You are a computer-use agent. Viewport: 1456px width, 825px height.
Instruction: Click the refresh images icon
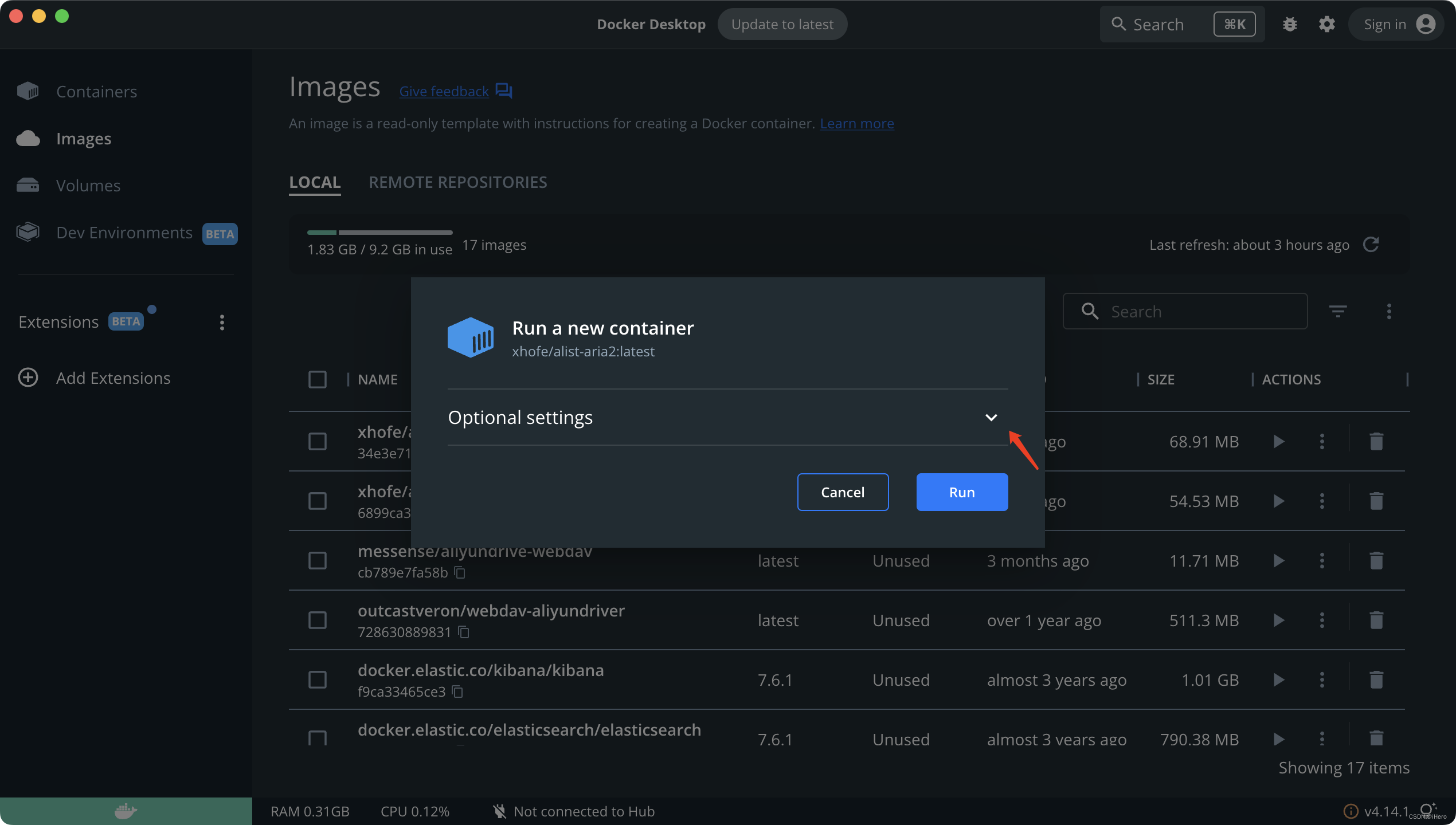pos(1371,245)
